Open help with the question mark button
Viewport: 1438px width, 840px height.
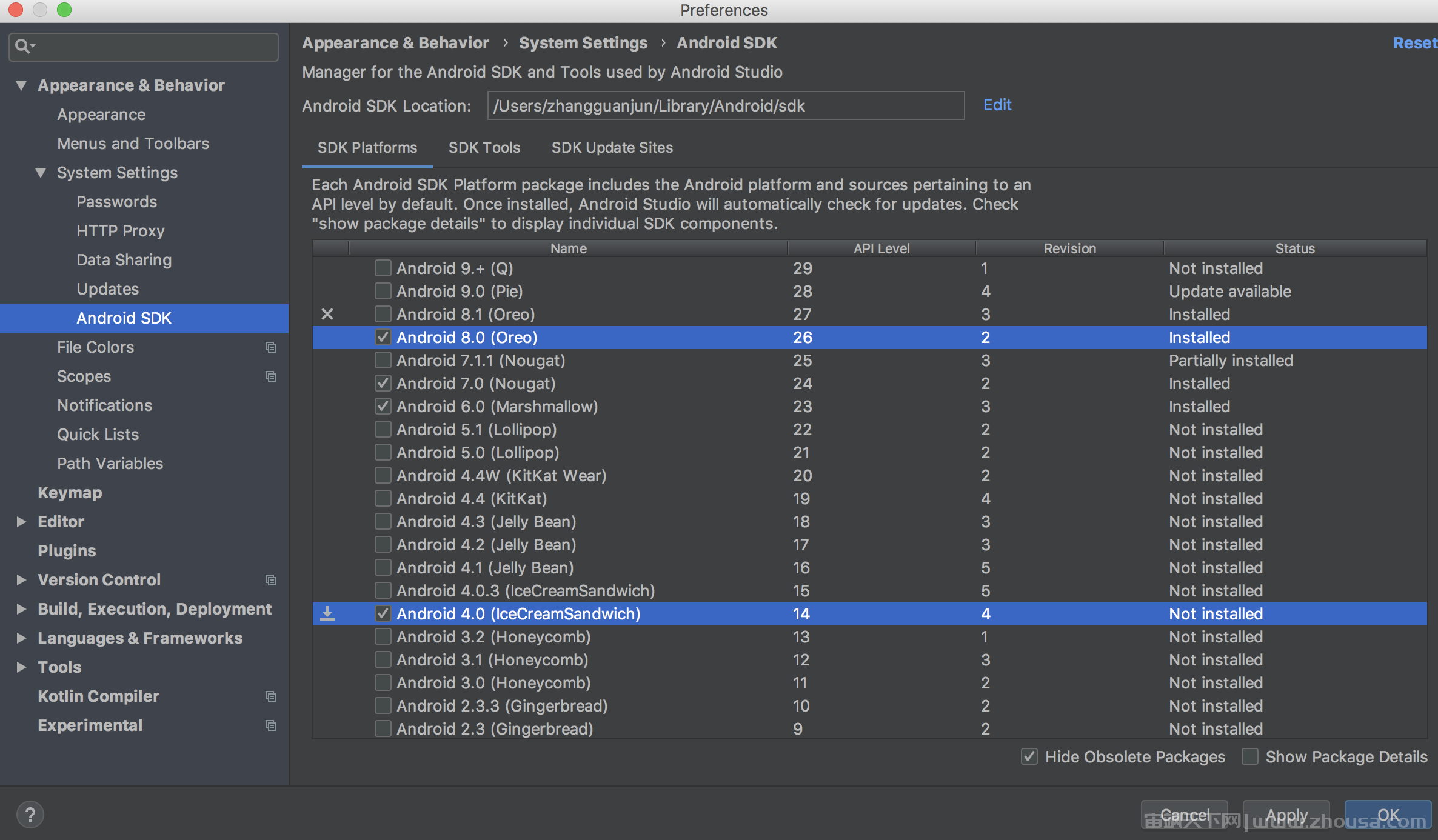(x=30, y=815)
